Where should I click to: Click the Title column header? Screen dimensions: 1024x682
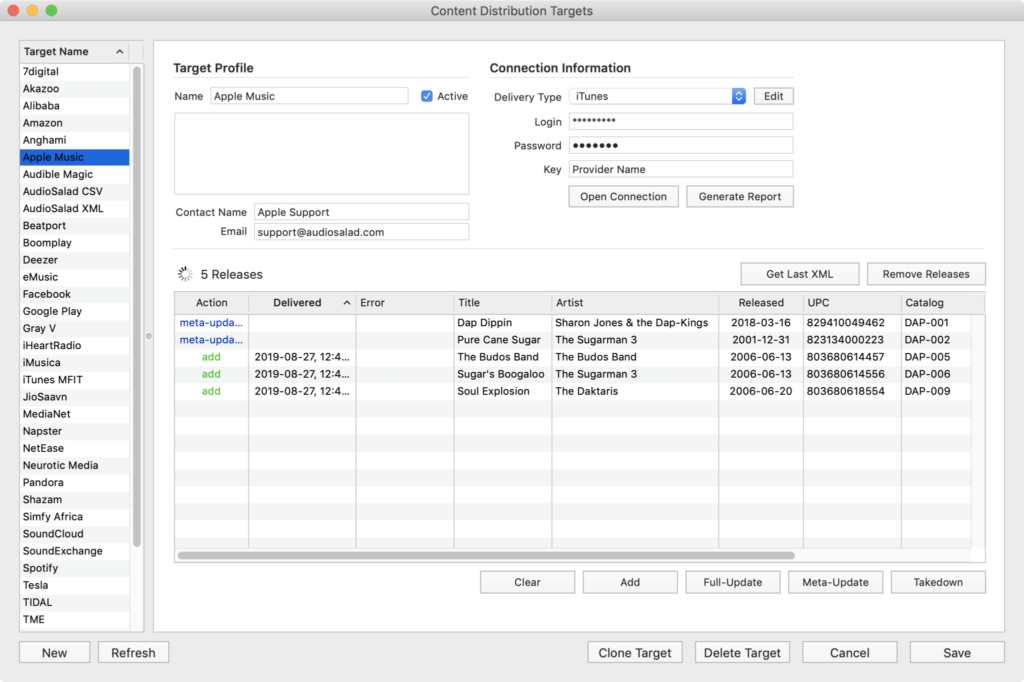pos(503,303)
